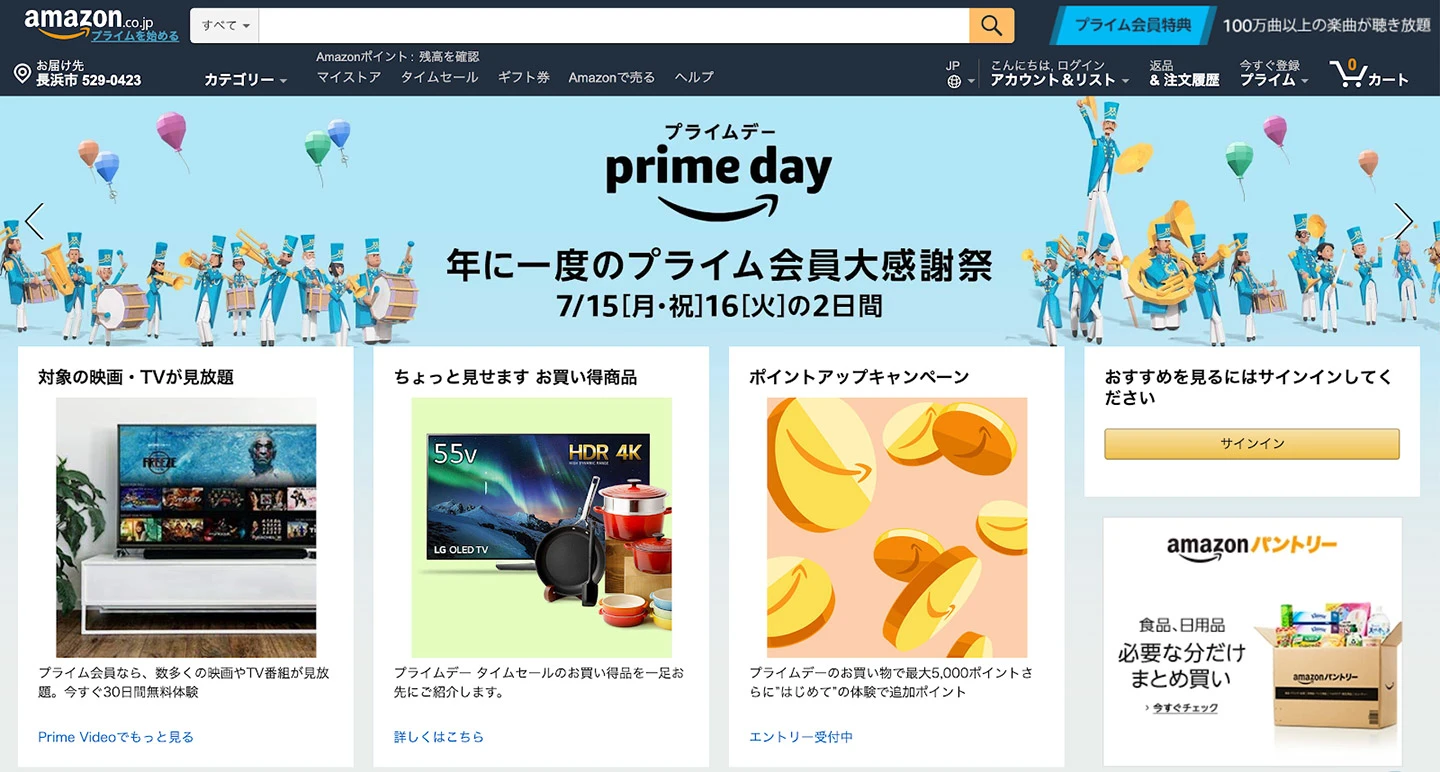
Task: Click into the main search field
Action: (x=613, y=25)
